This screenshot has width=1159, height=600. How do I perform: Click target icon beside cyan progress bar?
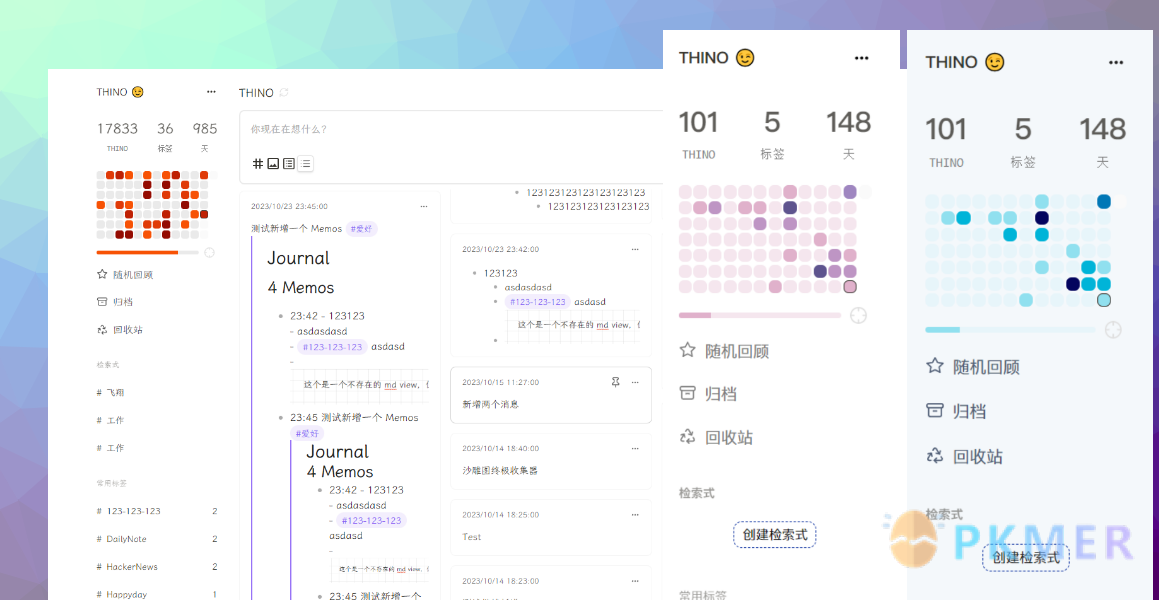1113,330
